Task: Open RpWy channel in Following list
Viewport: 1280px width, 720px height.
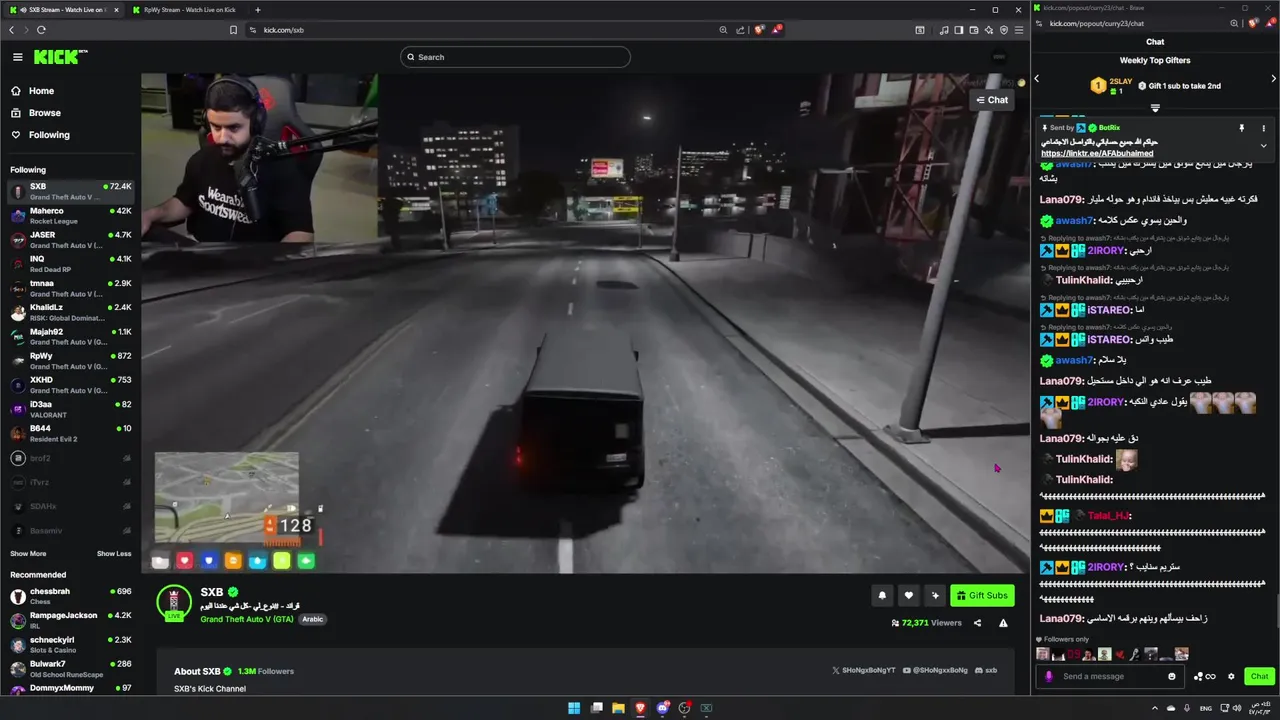Action: tap(70, 361)
